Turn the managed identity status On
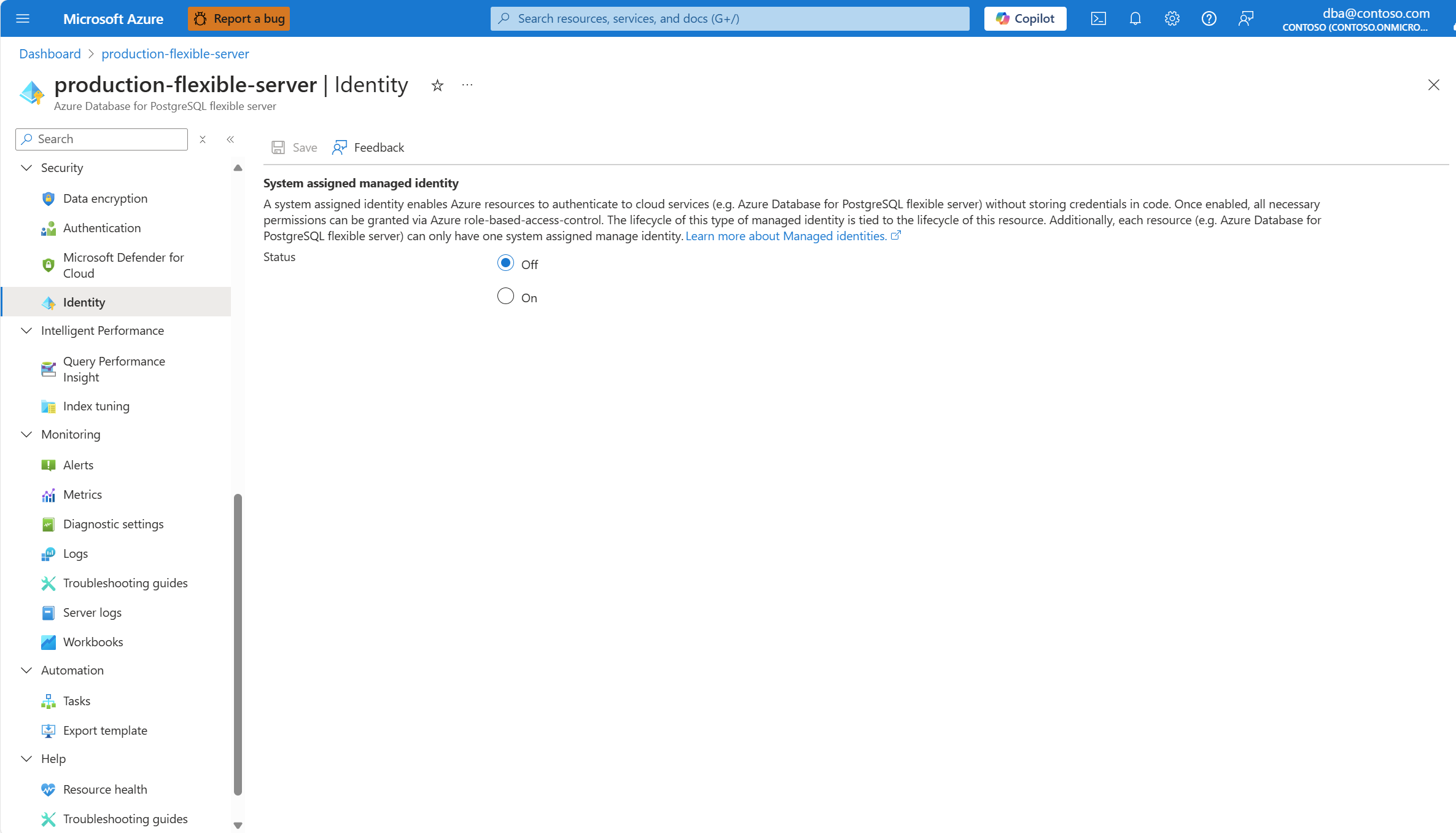Screen dimensions: 1456x833 click(505, 295)
